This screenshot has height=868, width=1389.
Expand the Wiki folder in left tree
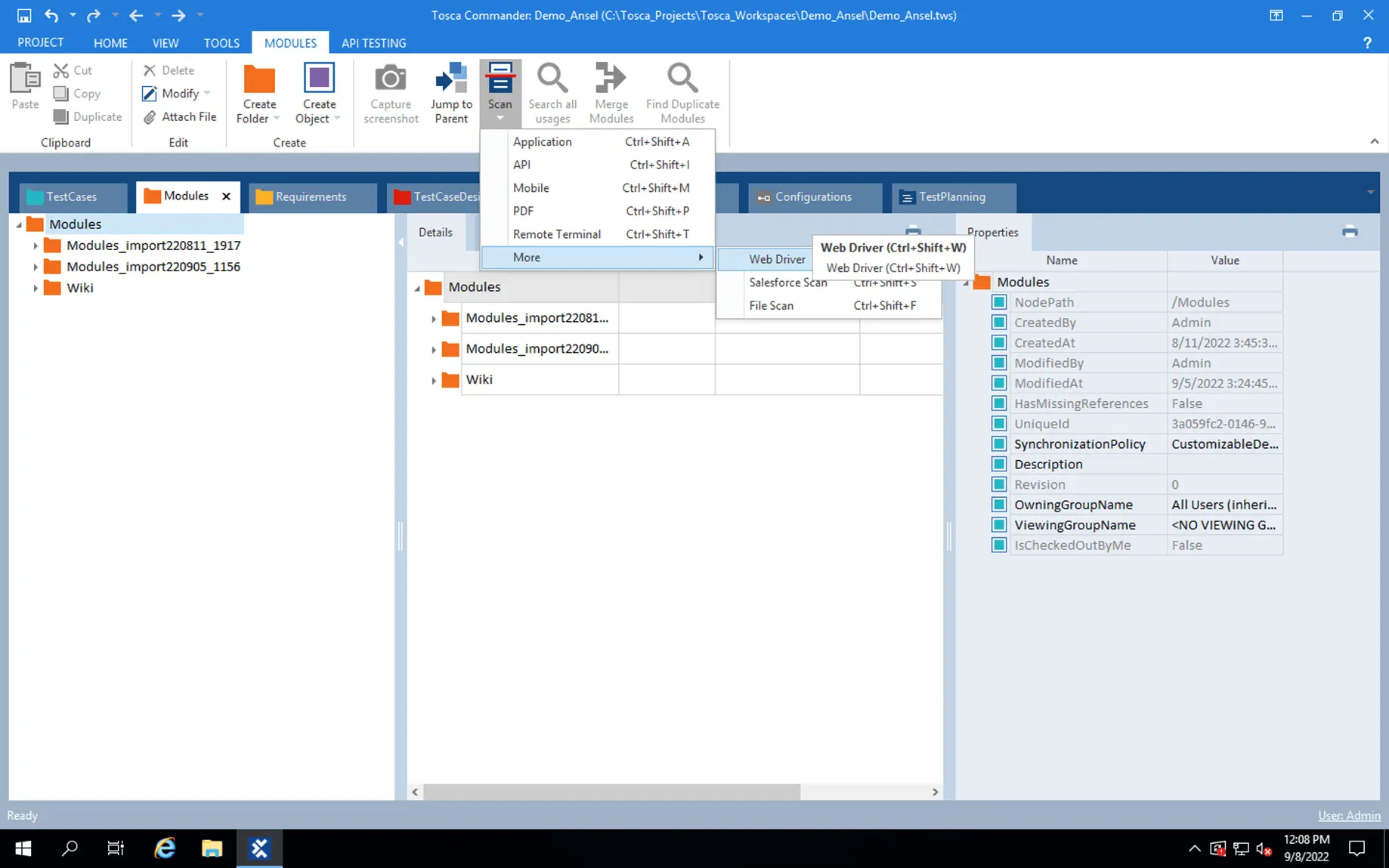(36, 288)
